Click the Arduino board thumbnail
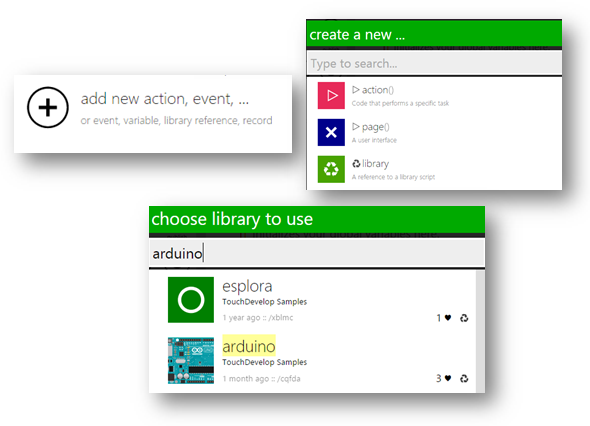The image size is (590, 426). tap(191, 361)
